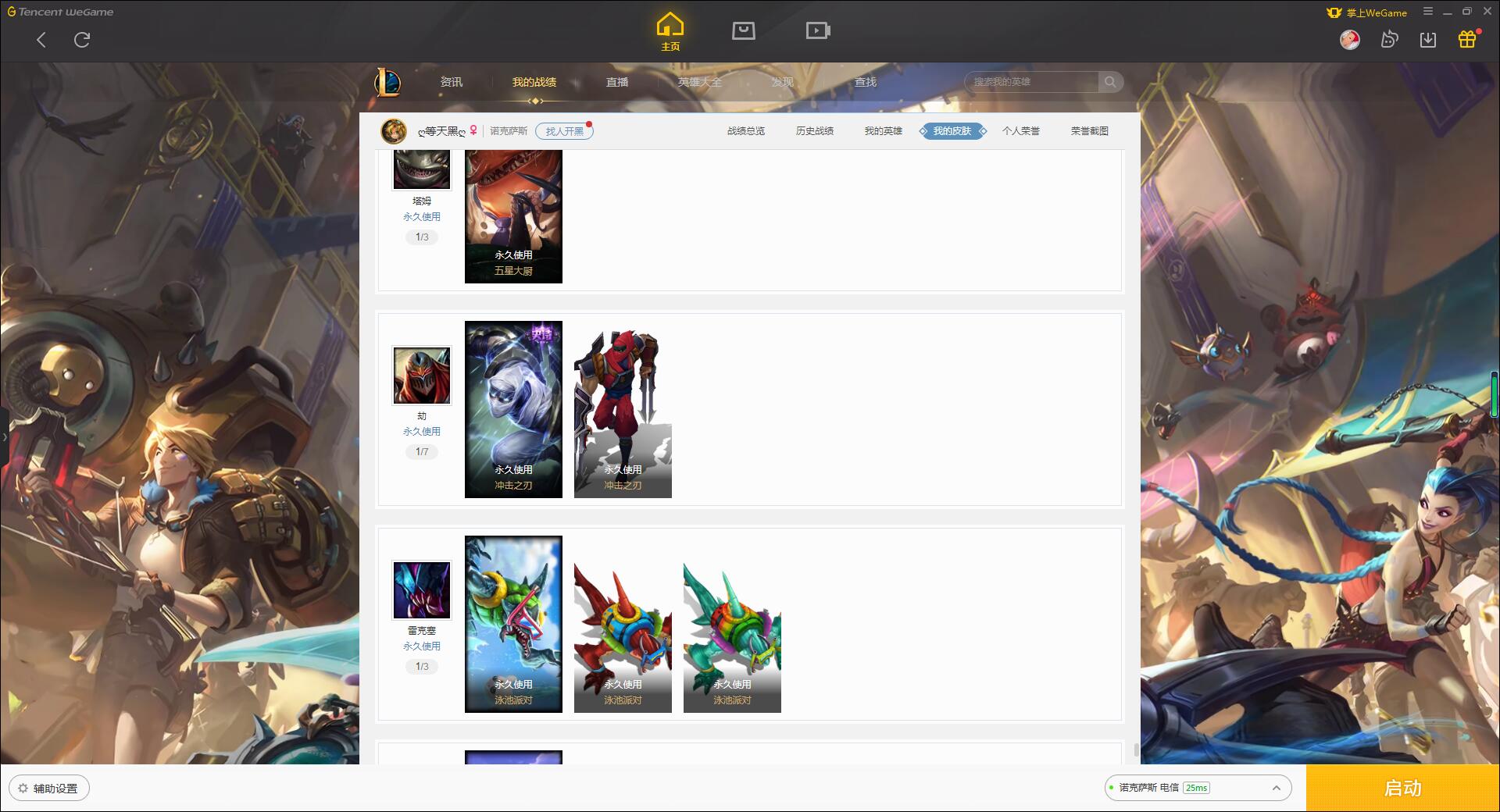Screen dimensions: 1500x812
Task: Click the 1/3 skin count for 塔姆
Action: click(422, 237)
